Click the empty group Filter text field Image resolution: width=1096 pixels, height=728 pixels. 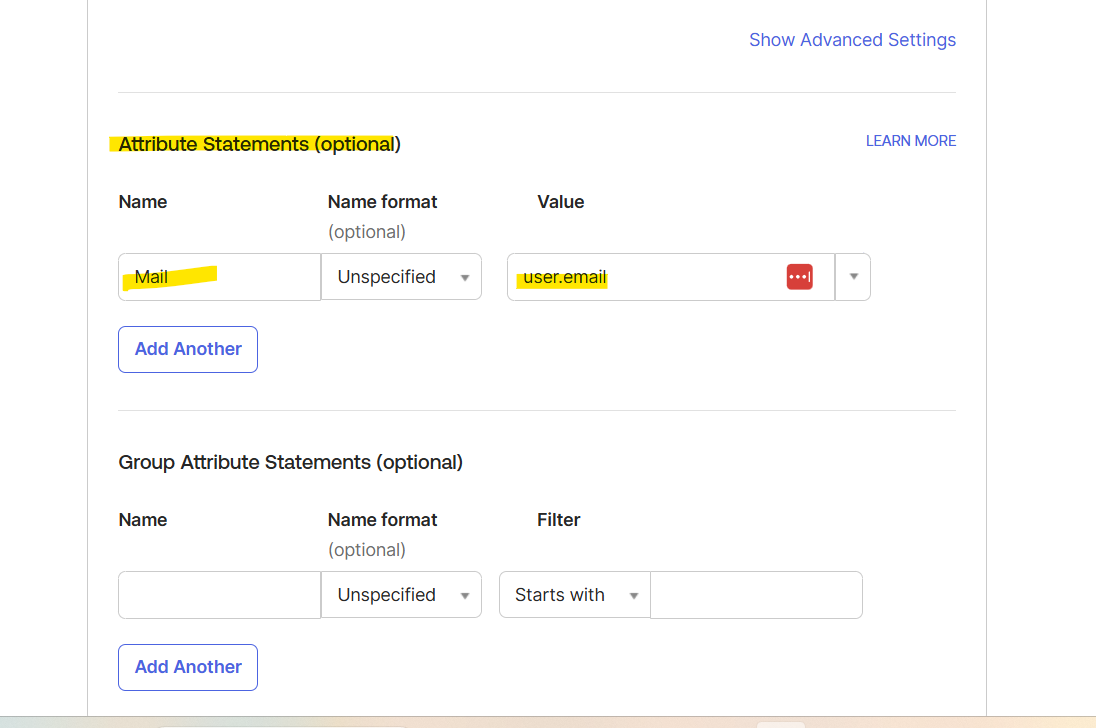[x=756, y=595]
